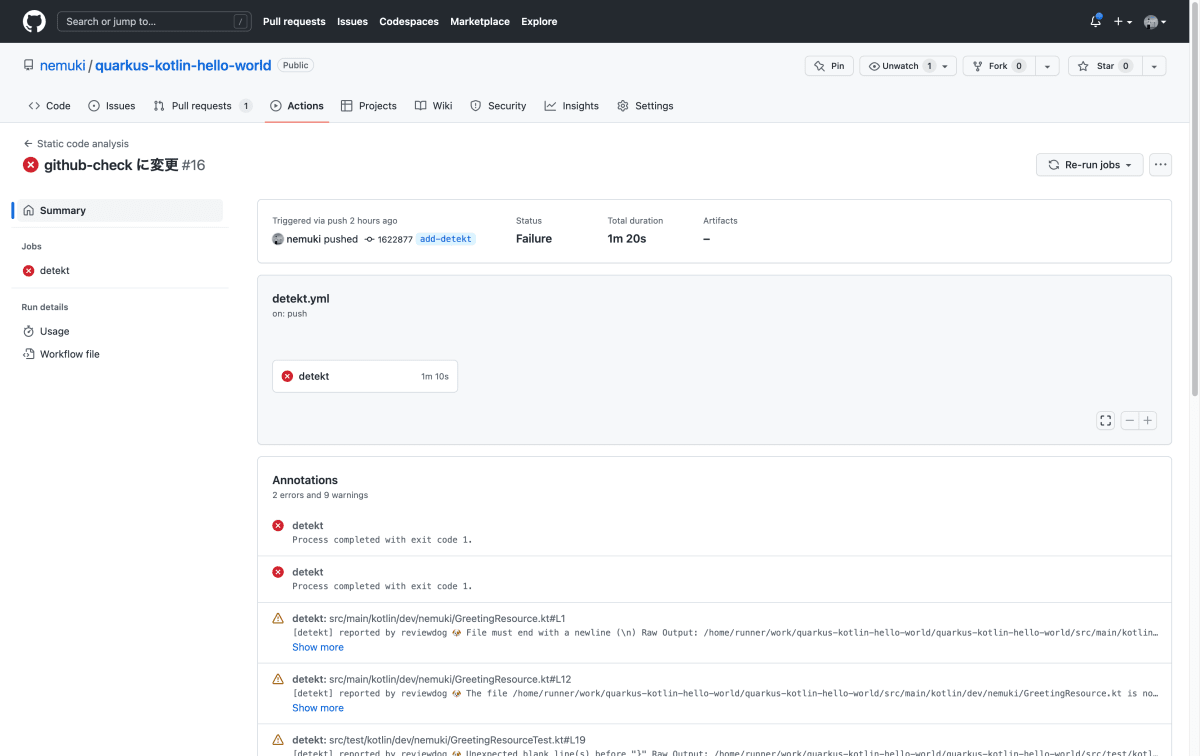
Task: Click warning icon for GreetingResource.kt#L1
Action: coord(278,619)
